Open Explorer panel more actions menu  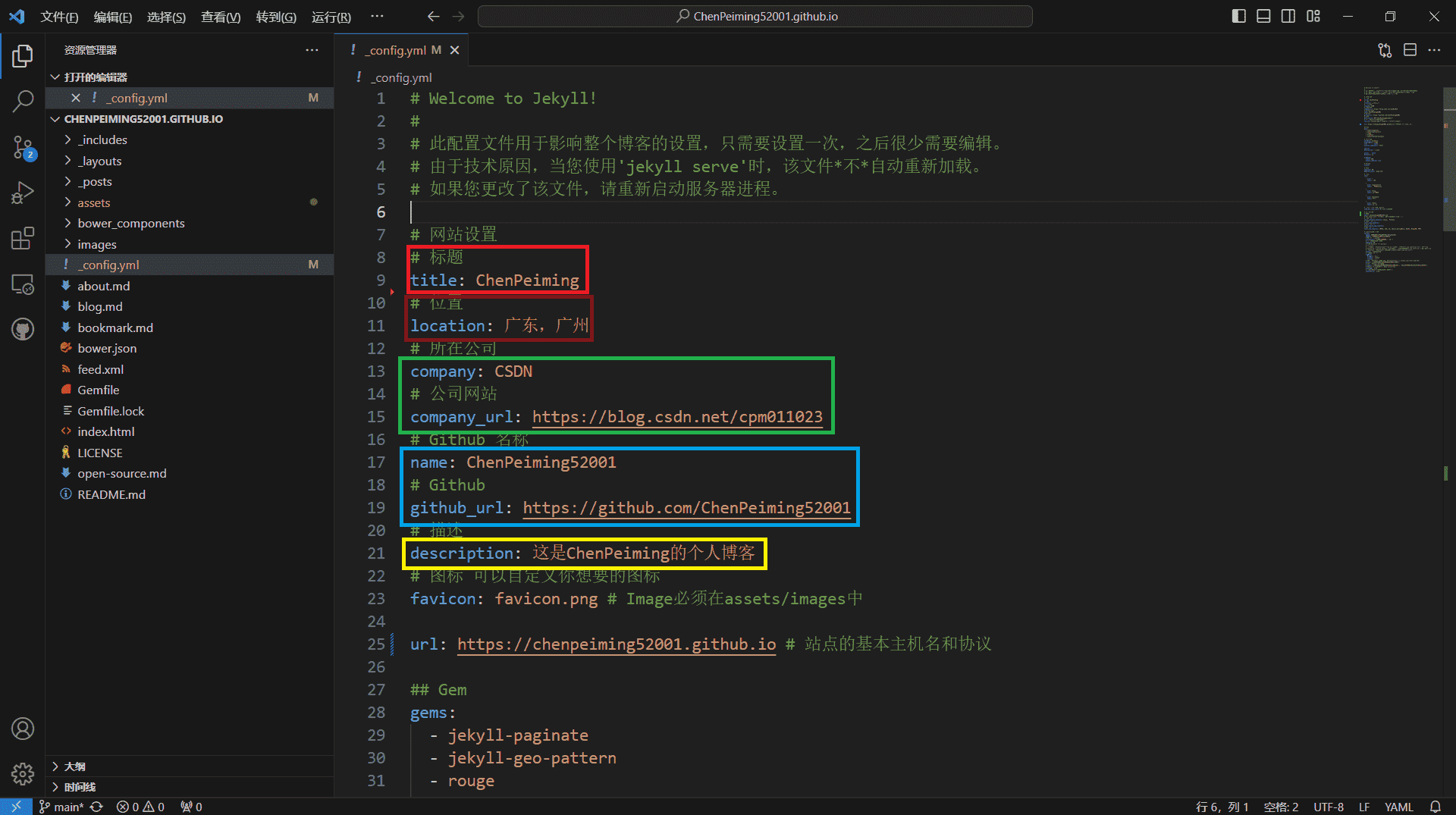[312, 50]
